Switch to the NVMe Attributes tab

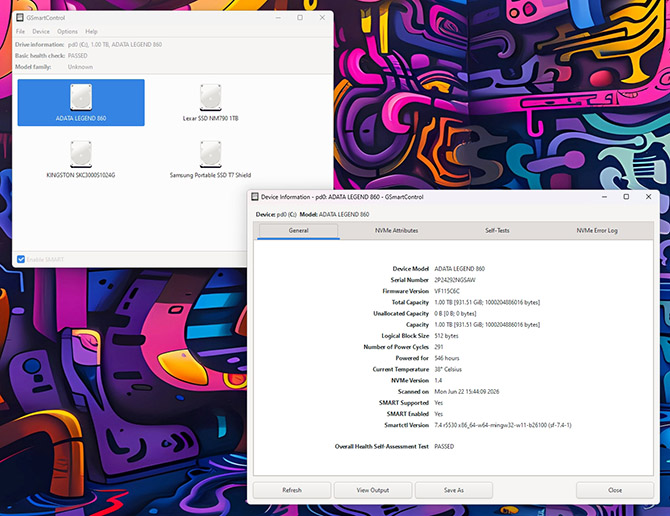[x=397, y=231]
